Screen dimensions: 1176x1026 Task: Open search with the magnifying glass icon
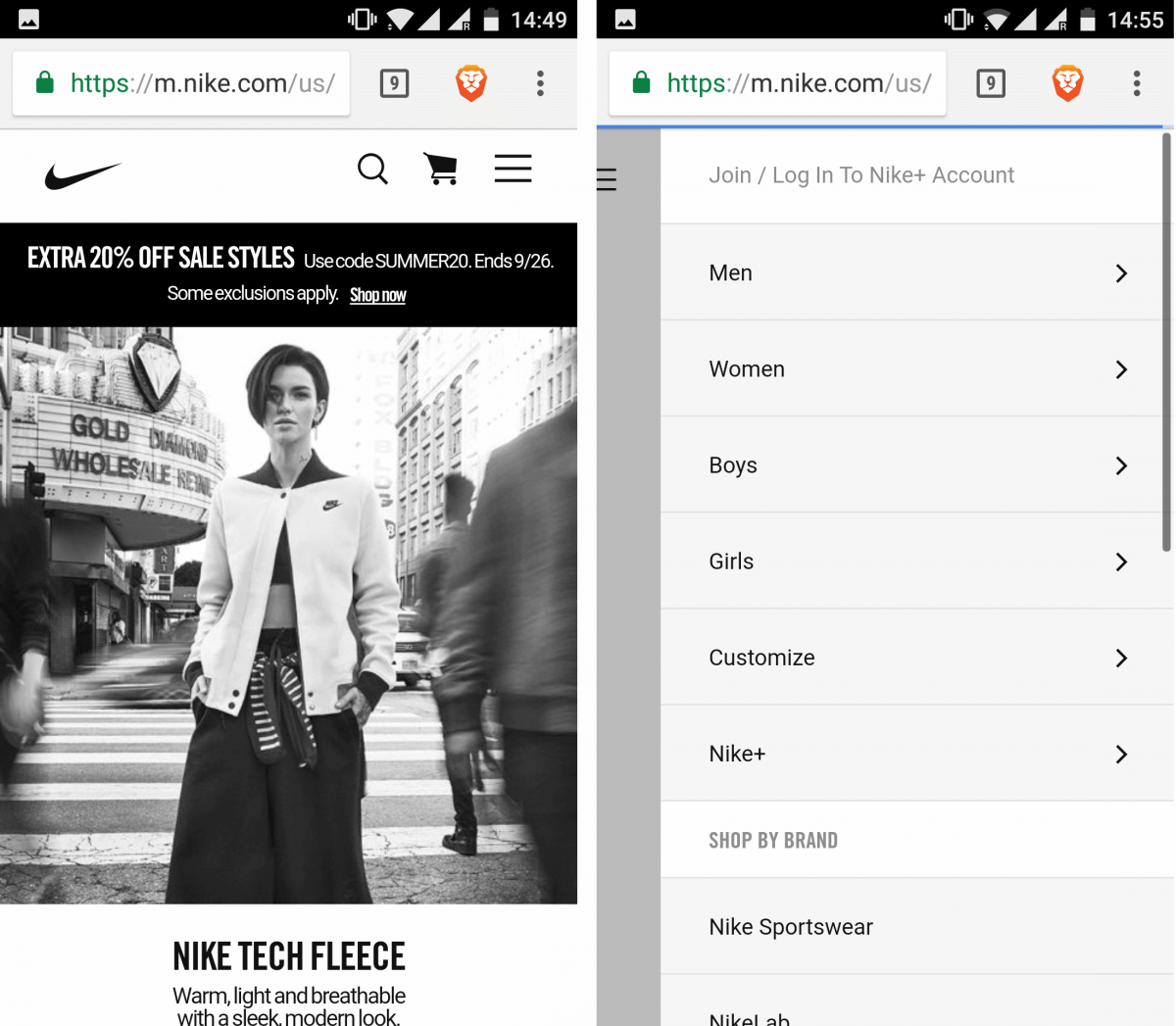pyautogui.click(x=372, y=170)
